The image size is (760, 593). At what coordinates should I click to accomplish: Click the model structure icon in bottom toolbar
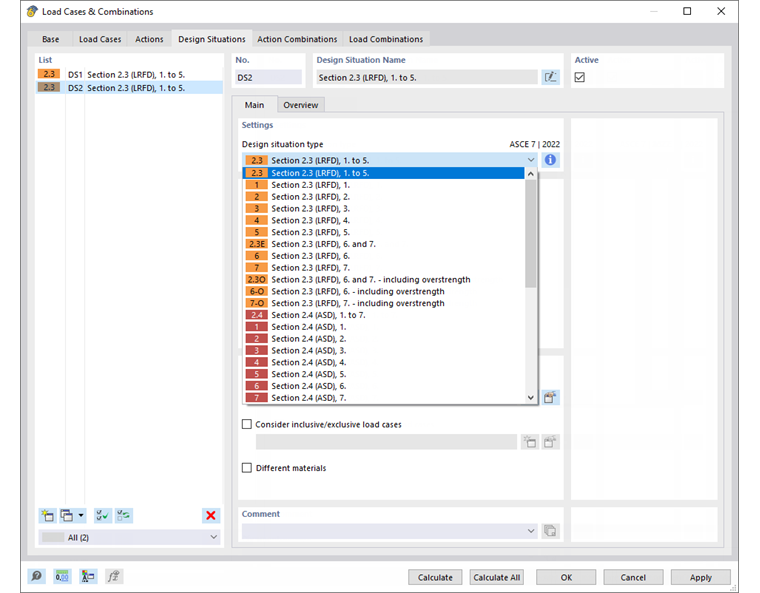coord(88,576)
